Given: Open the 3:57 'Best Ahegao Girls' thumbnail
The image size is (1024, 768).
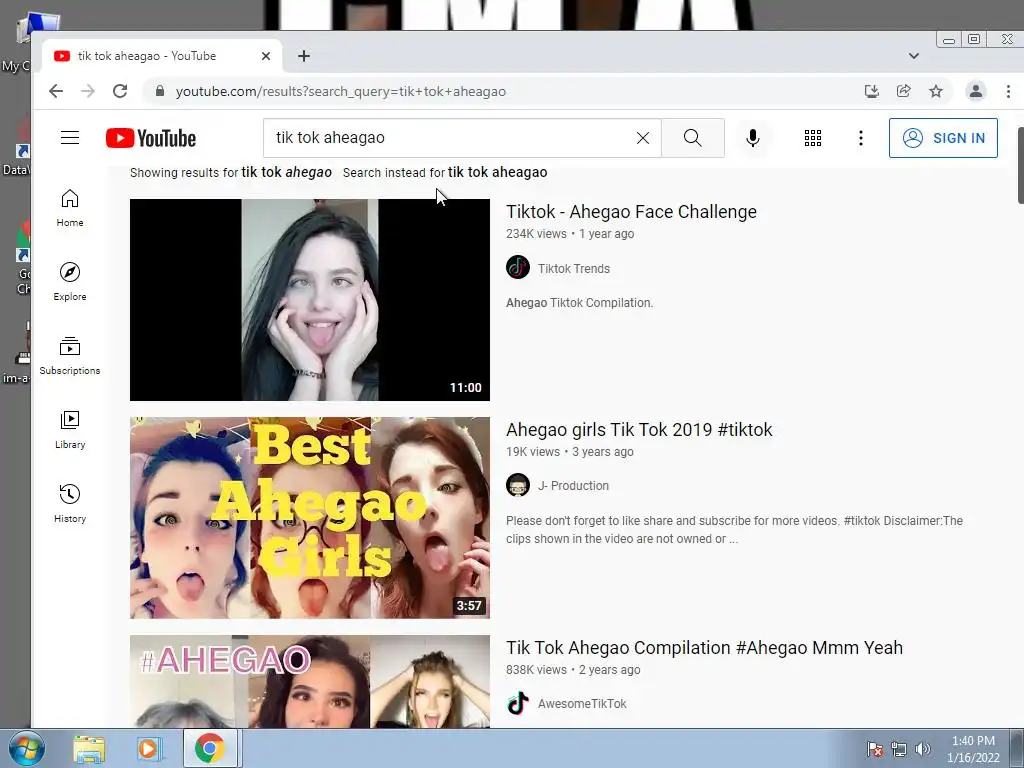Looking at the screenshot, I should (x=310, y=518).
